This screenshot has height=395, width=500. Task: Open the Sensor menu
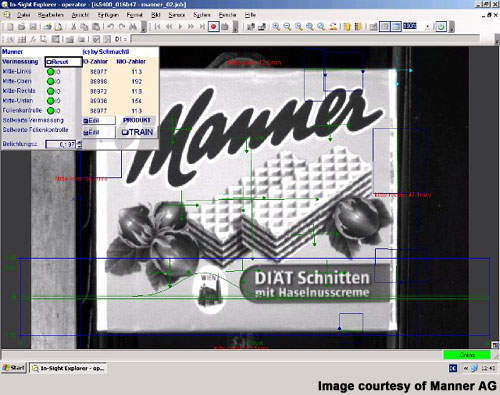tap(177, 15)
